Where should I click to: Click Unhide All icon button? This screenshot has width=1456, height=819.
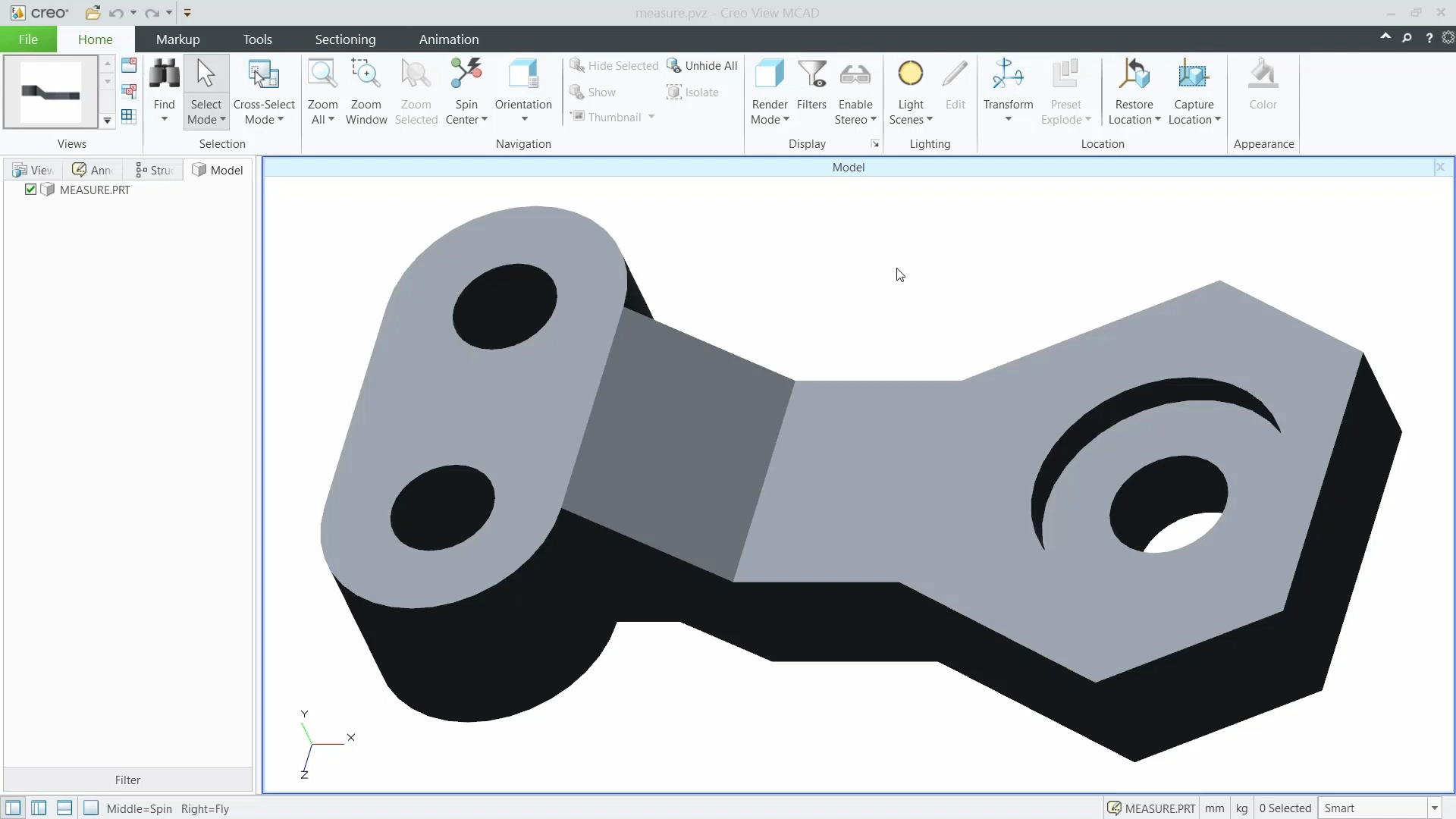[x=702, y=66]
